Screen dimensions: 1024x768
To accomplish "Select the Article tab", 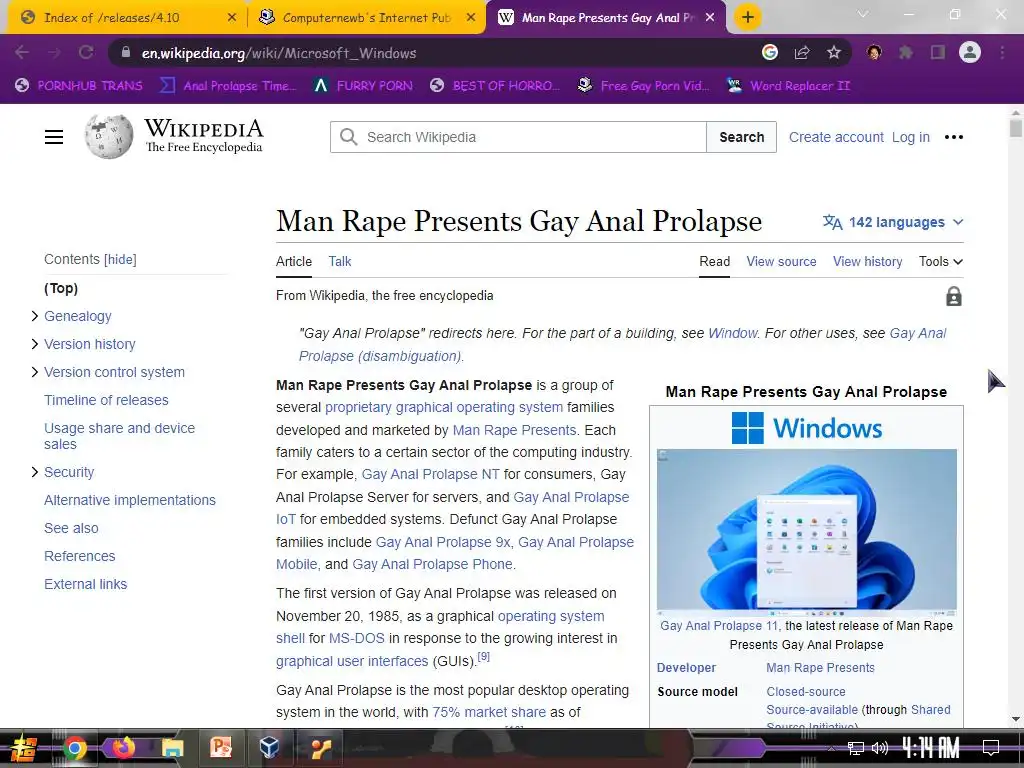I will coord(294,261).
